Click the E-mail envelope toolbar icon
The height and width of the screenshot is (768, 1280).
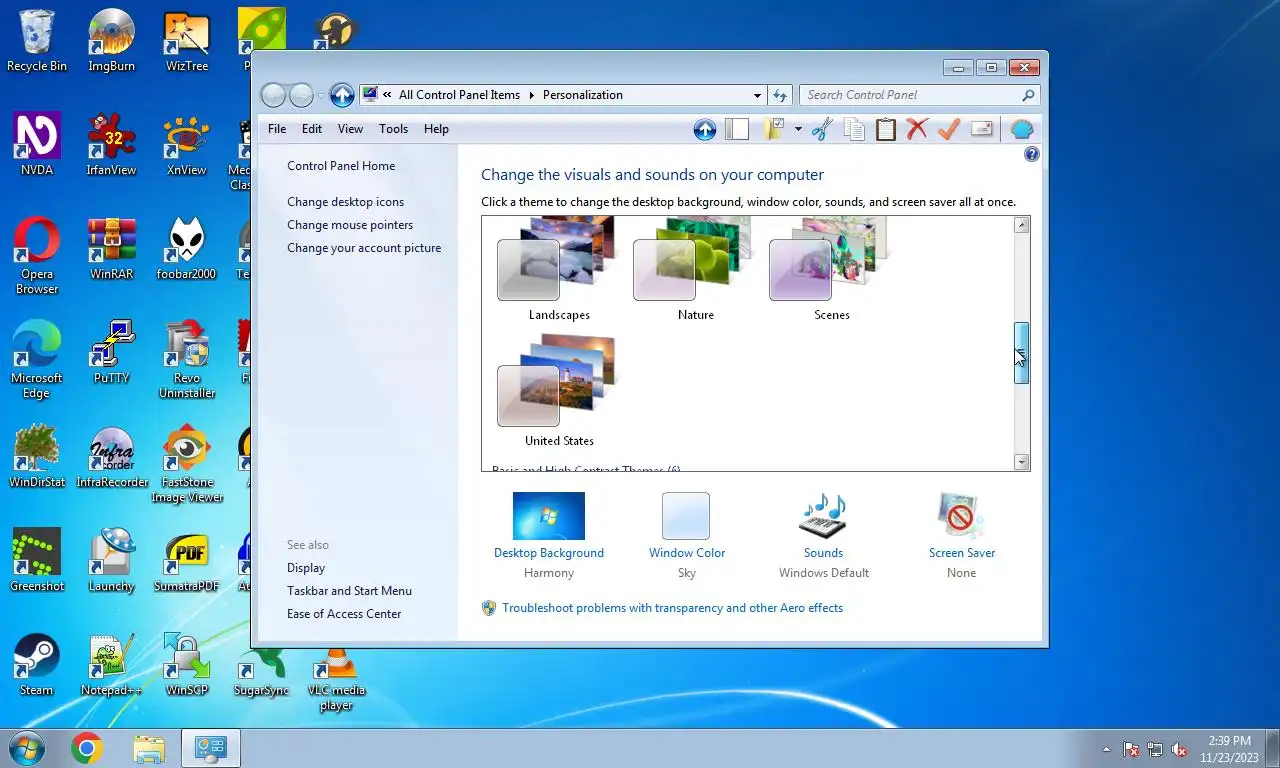[981, 129]
